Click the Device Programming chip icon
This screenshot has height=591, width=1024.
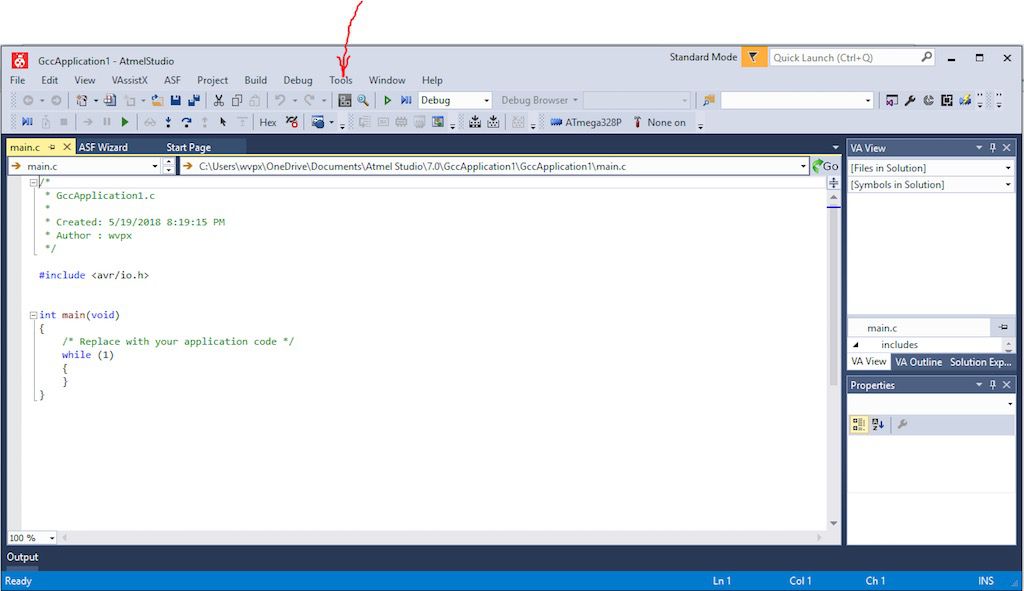pos(345,101)
